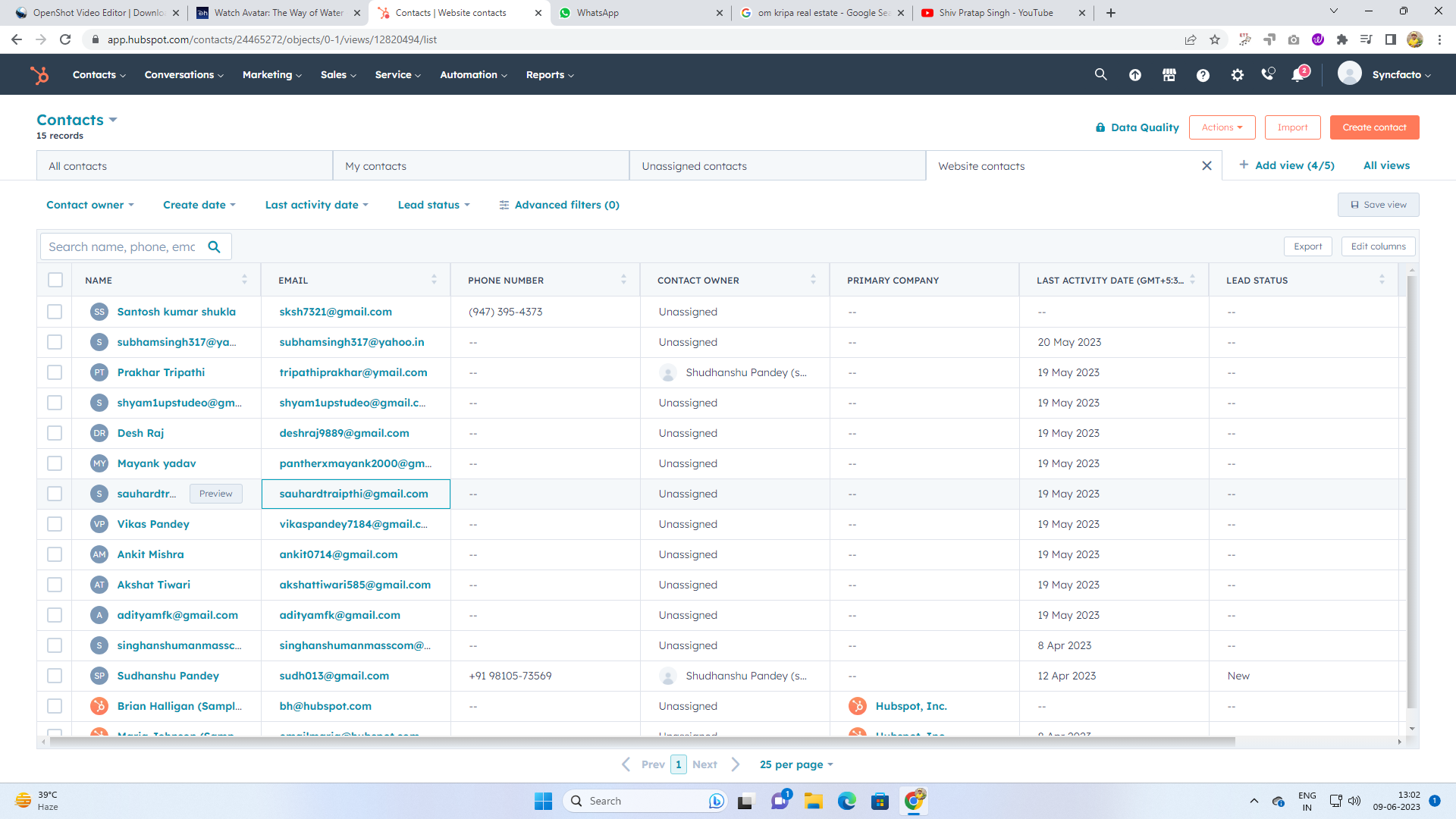Screen dimensions: 1456x819
Task: Open the Lead status filter dropdown
Action: (434, 205)
